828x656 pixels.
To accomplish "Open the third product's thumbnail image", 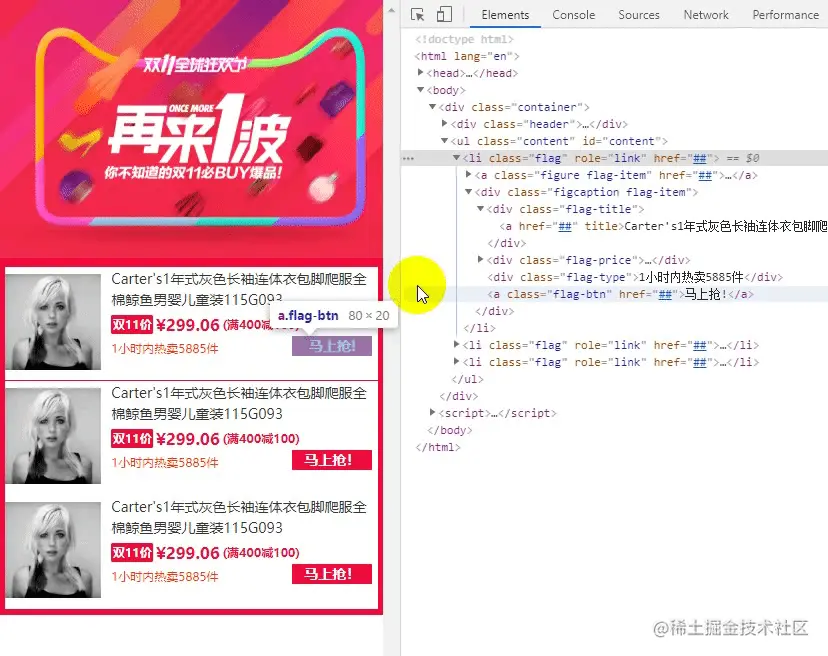I will (x=53, y=550).
